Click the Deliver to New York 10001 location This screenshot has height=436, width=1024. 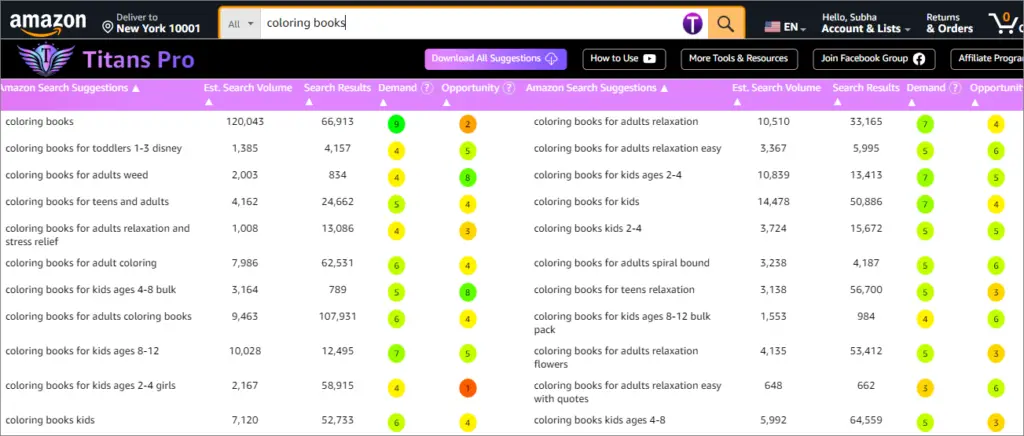click(x=152, y=23)
